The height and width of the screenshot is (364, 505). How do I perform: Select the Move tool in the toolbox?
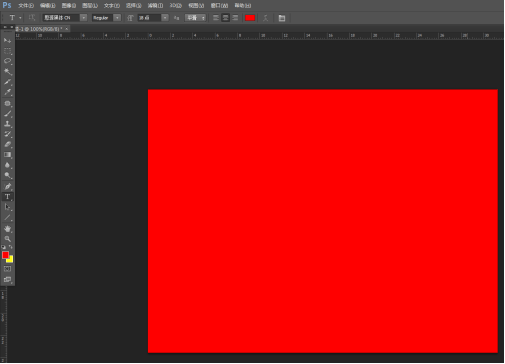[7, 40]
